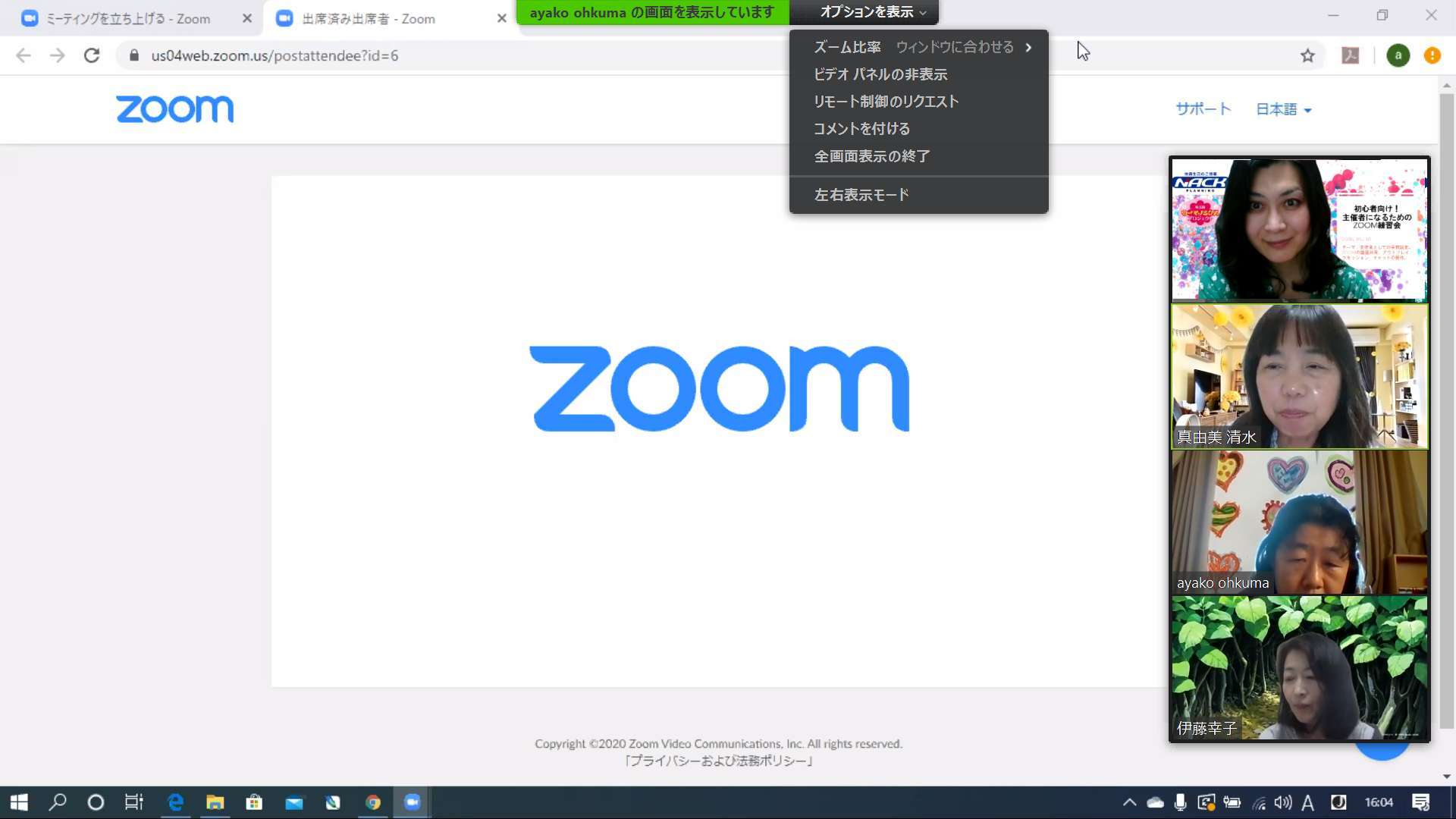
Task: Launch Chrome from the taskbar
Action: click(372, 802)
